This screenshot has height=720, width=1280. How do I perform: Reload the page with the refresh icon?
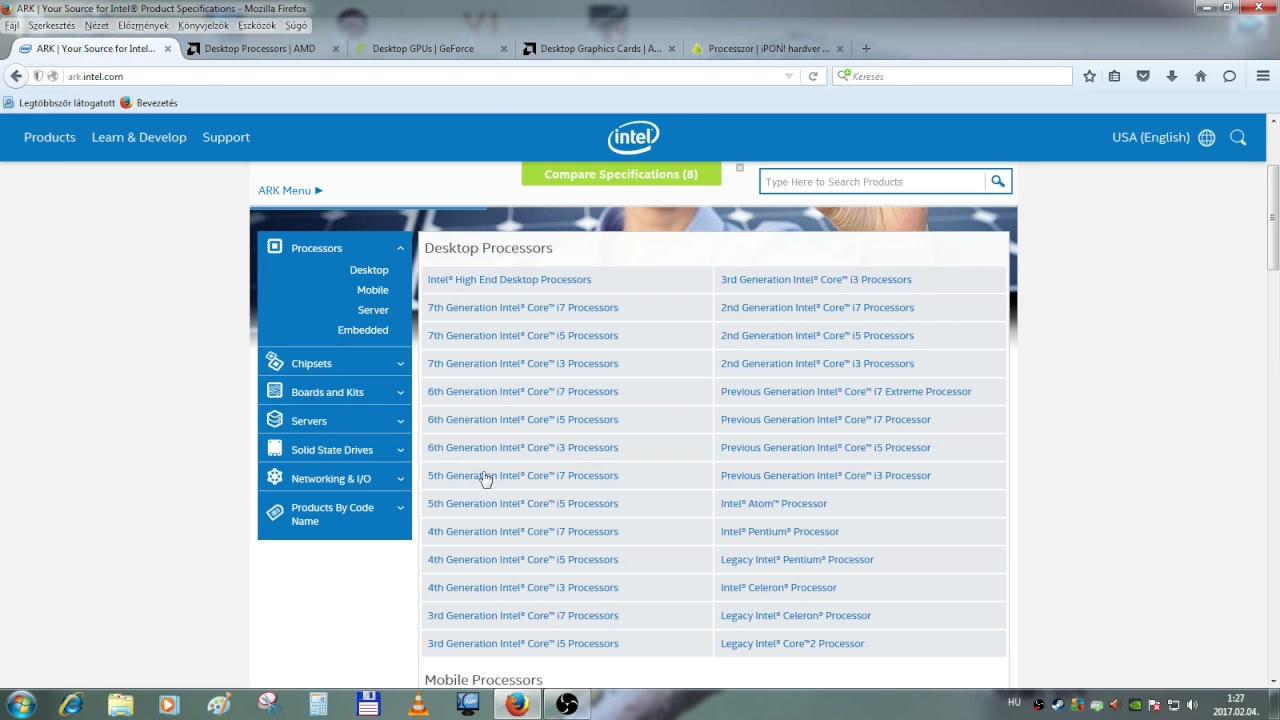tap(813, 76)
